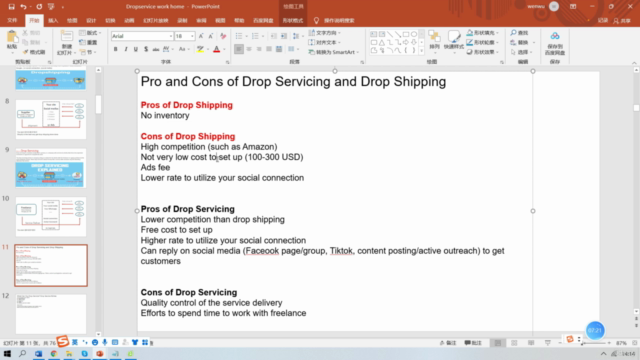Expand the numbering list dropdown
This screenshot has width=640, height=360.
[263, 36]
